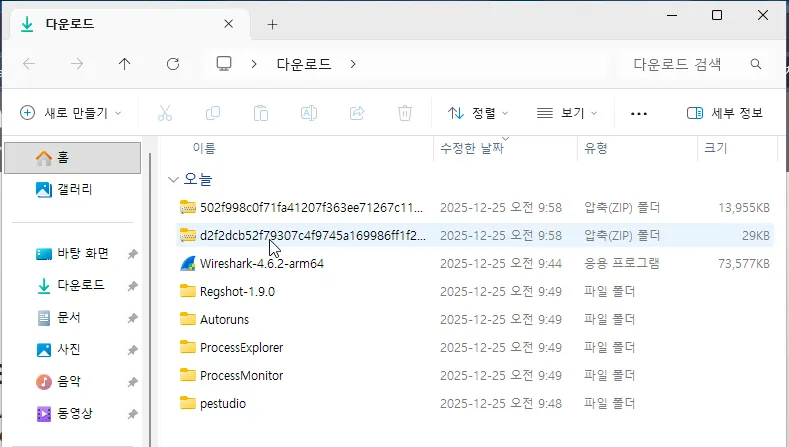Click the Share icon in toolbar
Image resolution: width=789 pixels, height=447 pixels.
tap(357, 113)
